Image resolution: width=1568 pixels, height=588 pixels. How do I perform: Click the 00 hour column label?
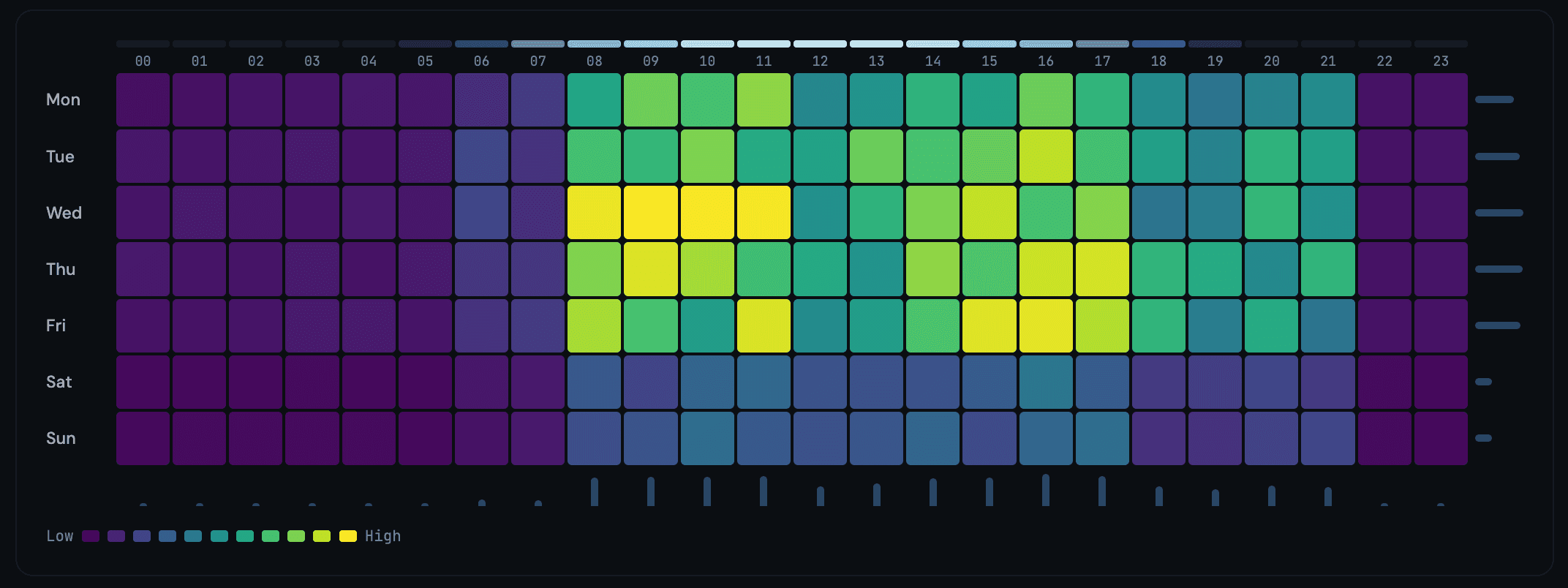pyautogui.click(x=143, y=61)
